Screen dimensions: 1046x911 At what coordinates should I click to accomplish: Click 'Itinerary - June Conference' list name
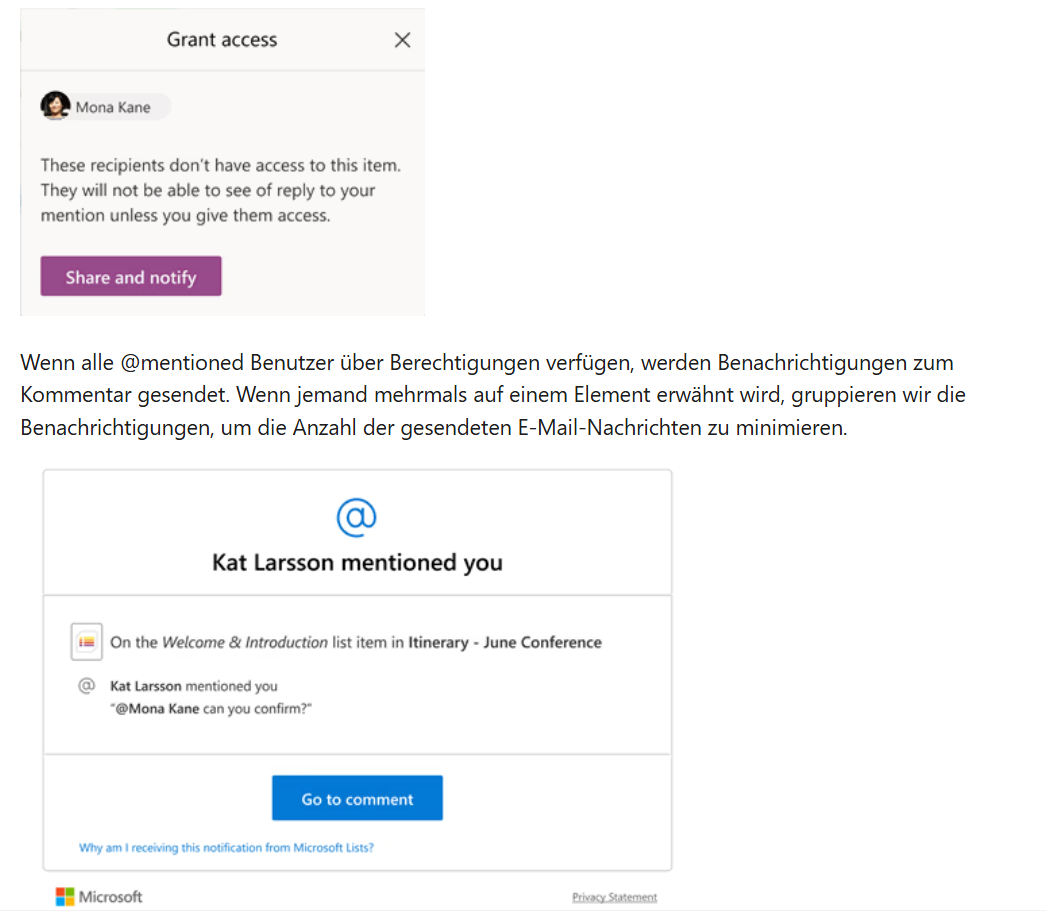(x=505, y=642)
